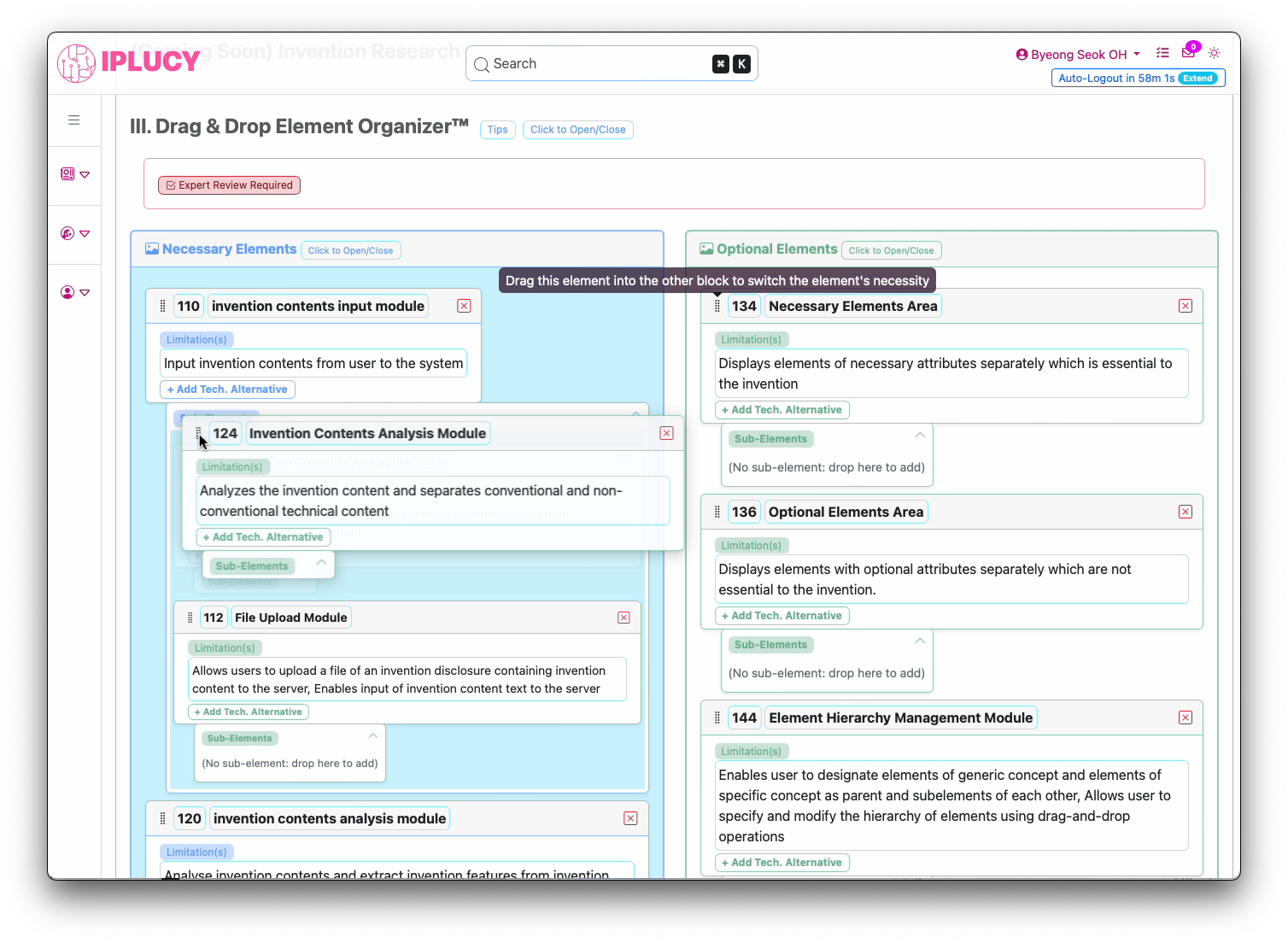Click the Auto-Logout countdown text
Image resolution: width=1288 pixels, height=943 pixels.
pos(1116,78)
